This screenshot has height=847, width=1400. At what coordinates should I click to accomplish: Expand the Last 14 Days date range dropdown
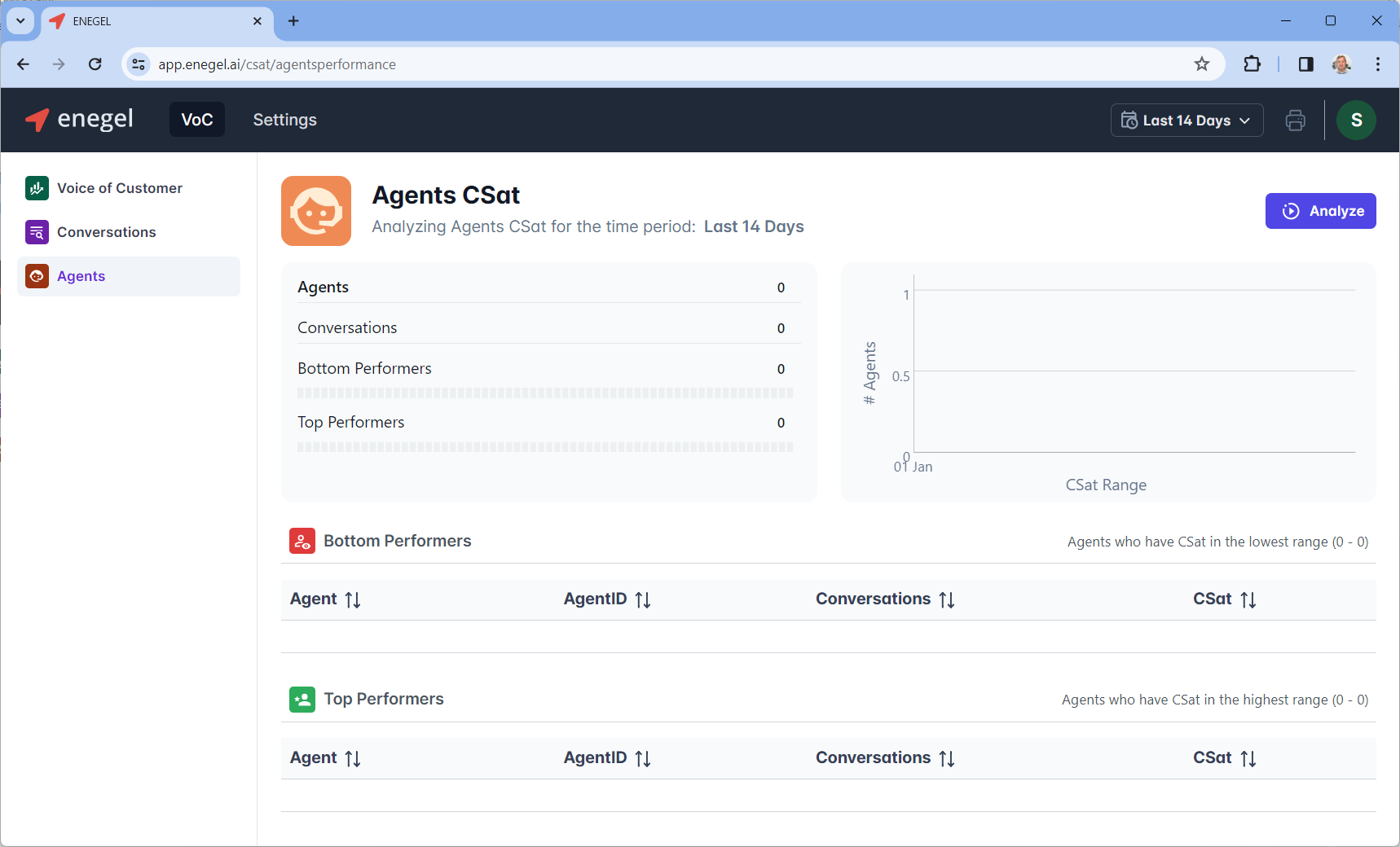pyautogui.click(x=1186, y=121)
